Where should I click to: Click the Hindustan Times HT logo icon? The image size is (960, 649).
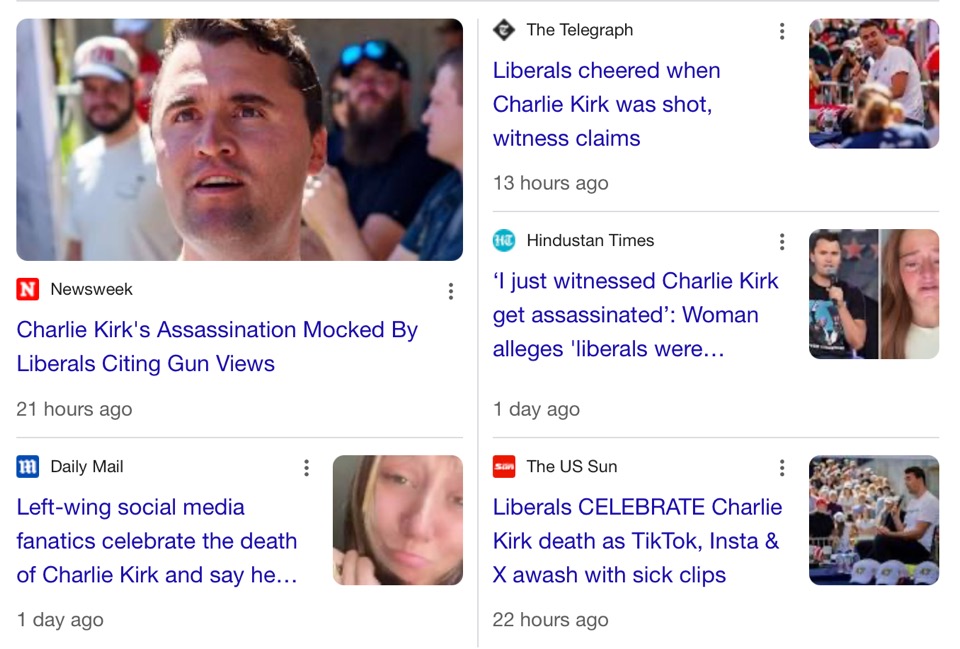[504, 241]
